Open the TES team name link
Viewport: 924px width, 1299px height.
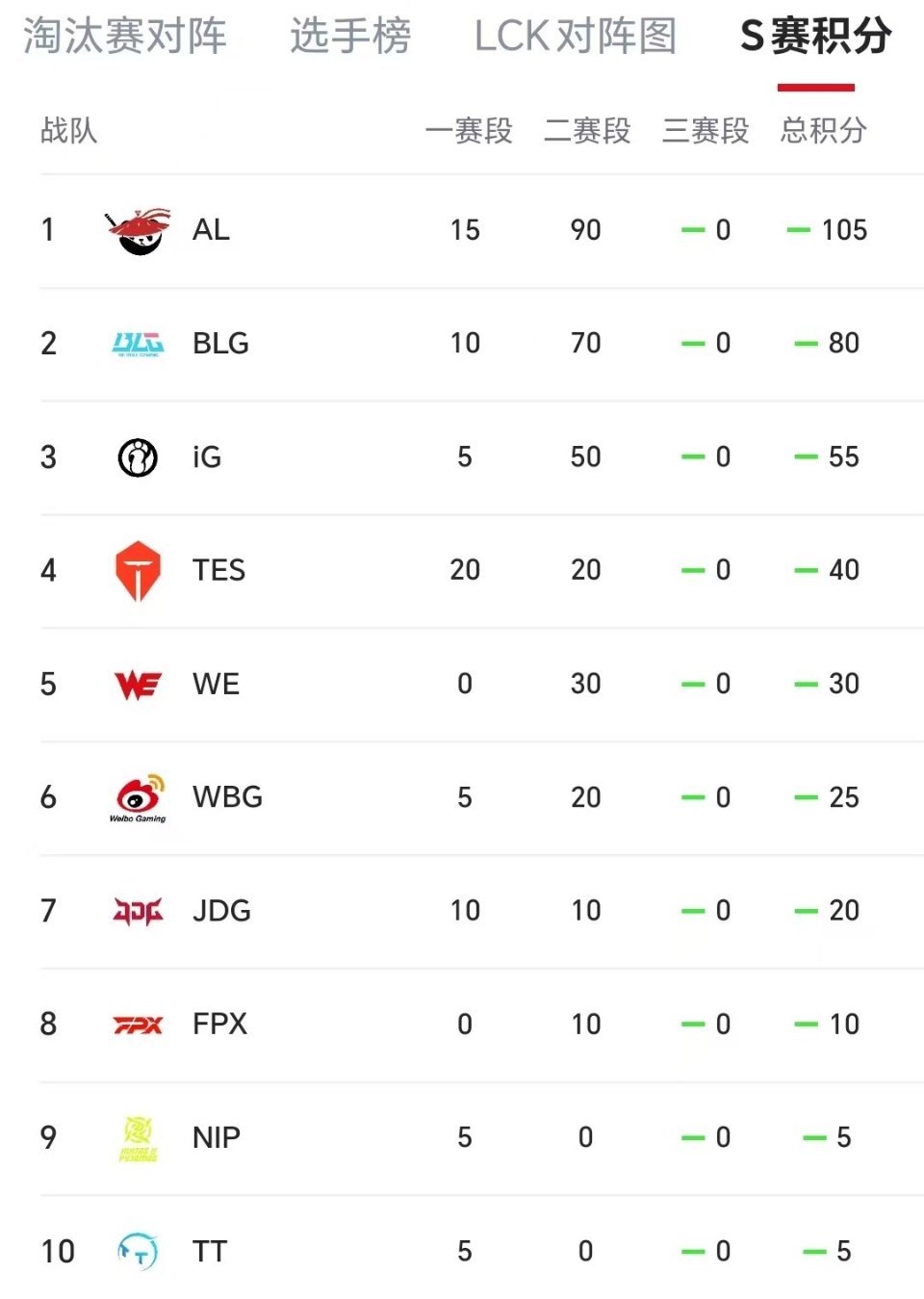click(218, 570)
